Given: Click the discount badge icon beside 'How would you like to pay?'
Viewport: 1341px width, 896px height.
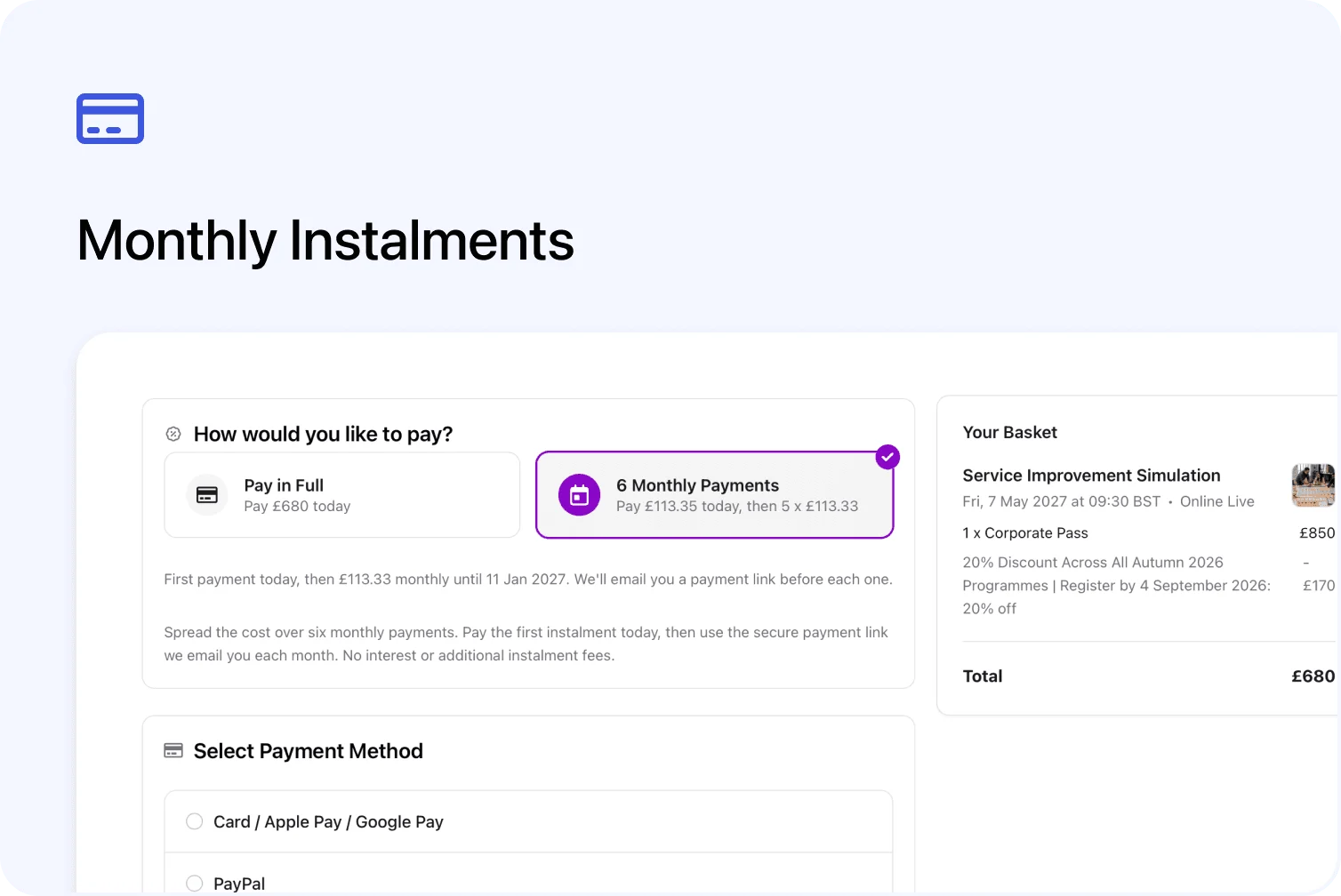Looking at the screenshot, I should (173, 434).
